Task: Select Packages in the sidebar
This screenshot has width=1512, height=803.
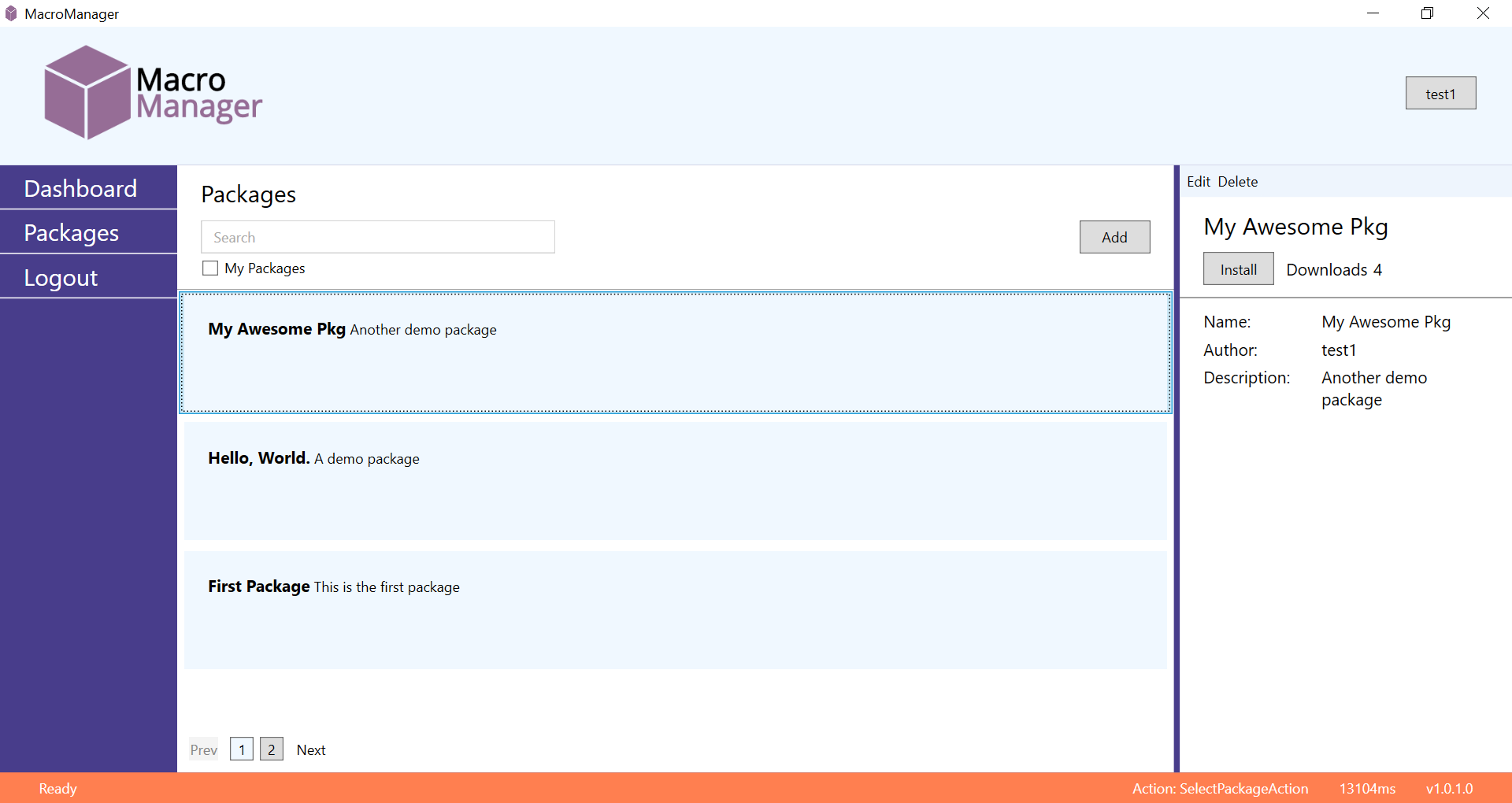Action: click(71, 232)
